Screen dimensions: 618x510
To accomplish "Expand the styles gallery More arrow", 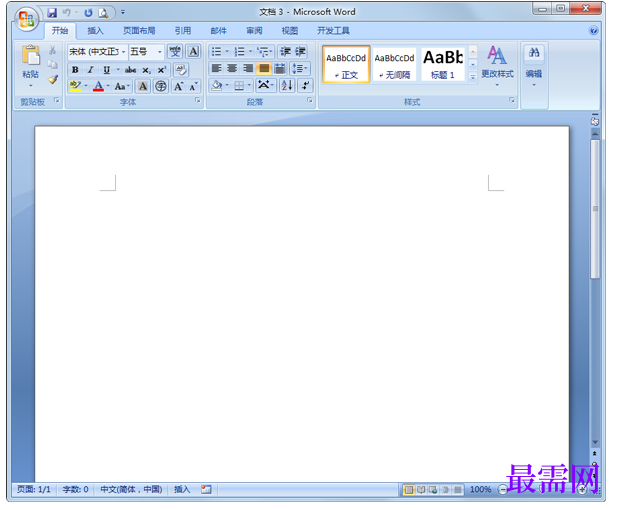I will point(473,77).
